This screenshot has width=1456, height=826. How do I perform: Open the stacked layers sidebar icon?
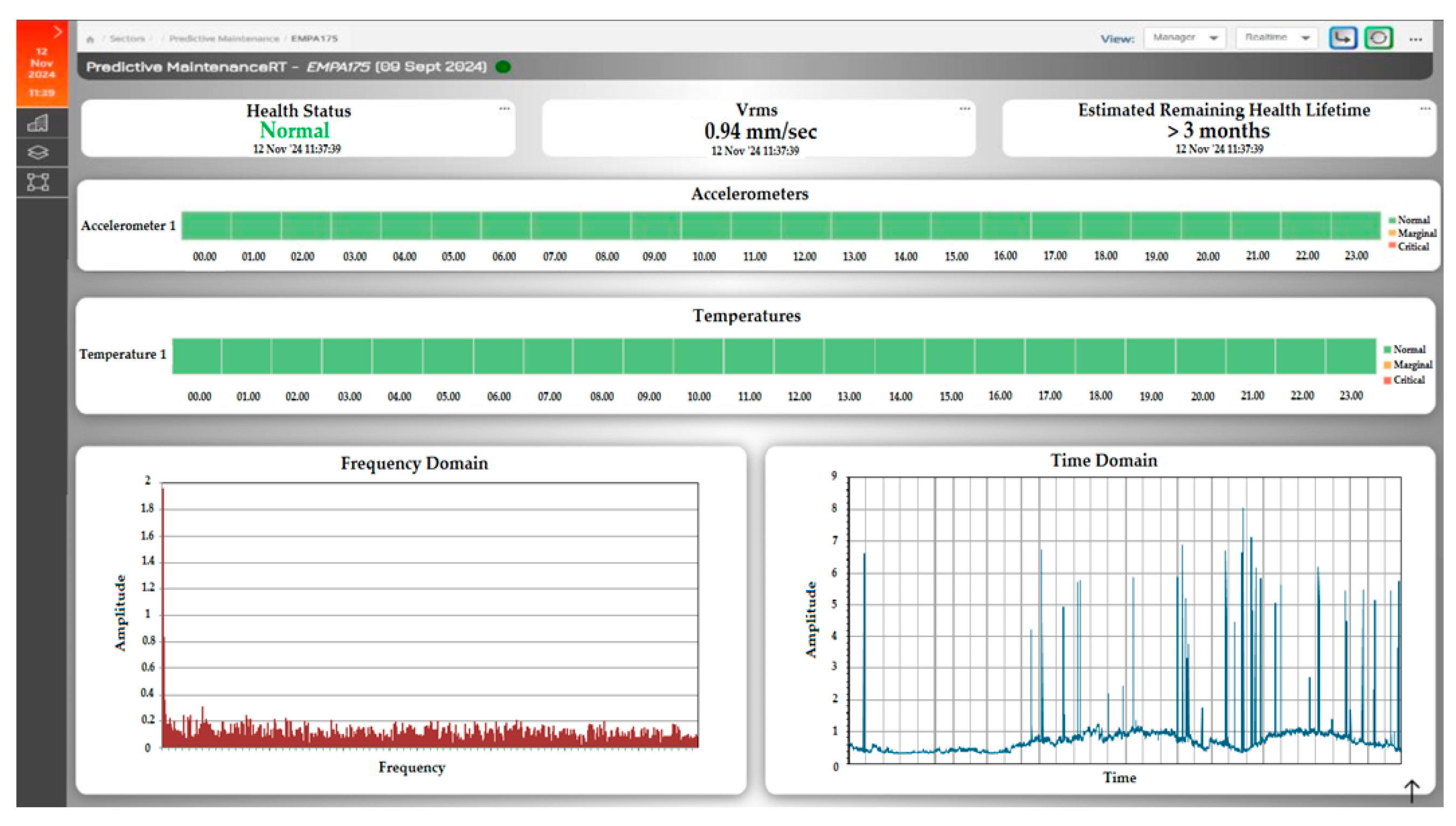(x=38, y=152)
